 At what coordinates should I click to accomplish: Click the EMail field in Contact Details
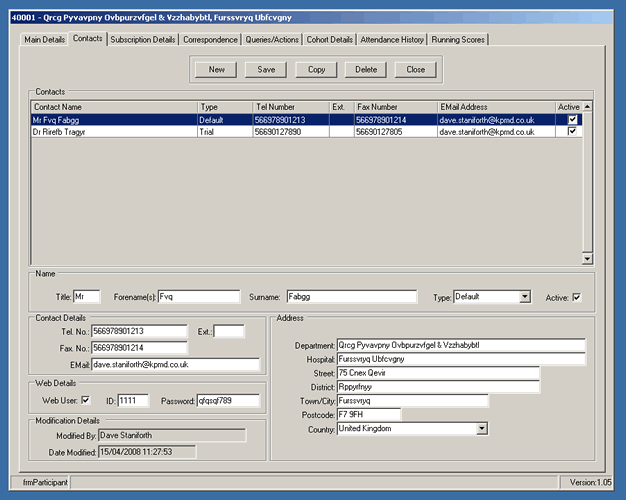[x=175, y=365]
